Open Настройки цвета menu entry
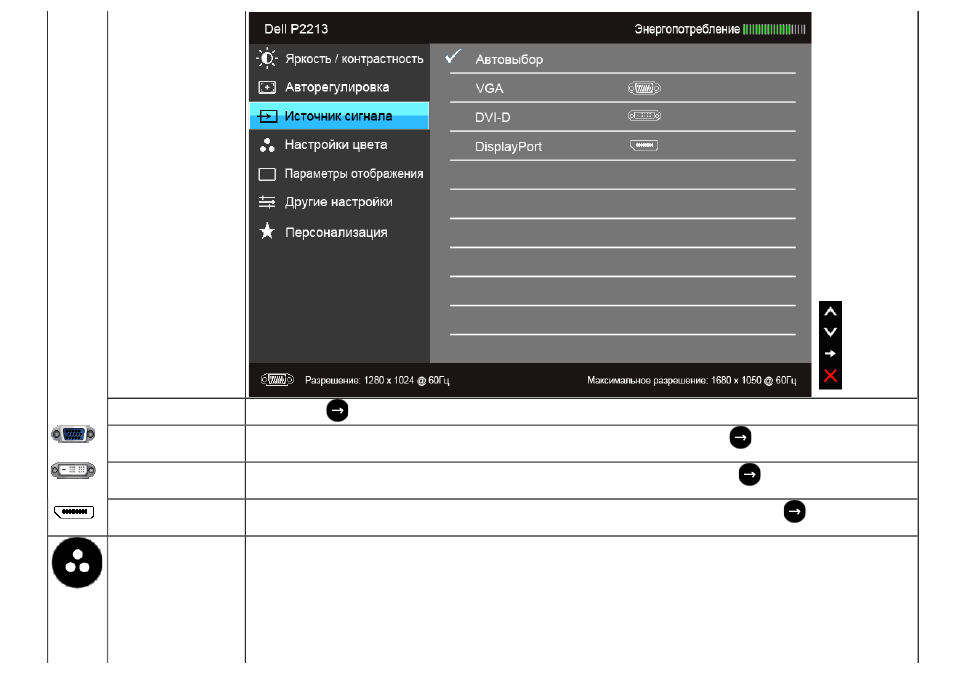 pyautogui.click(x=339, y=145)
